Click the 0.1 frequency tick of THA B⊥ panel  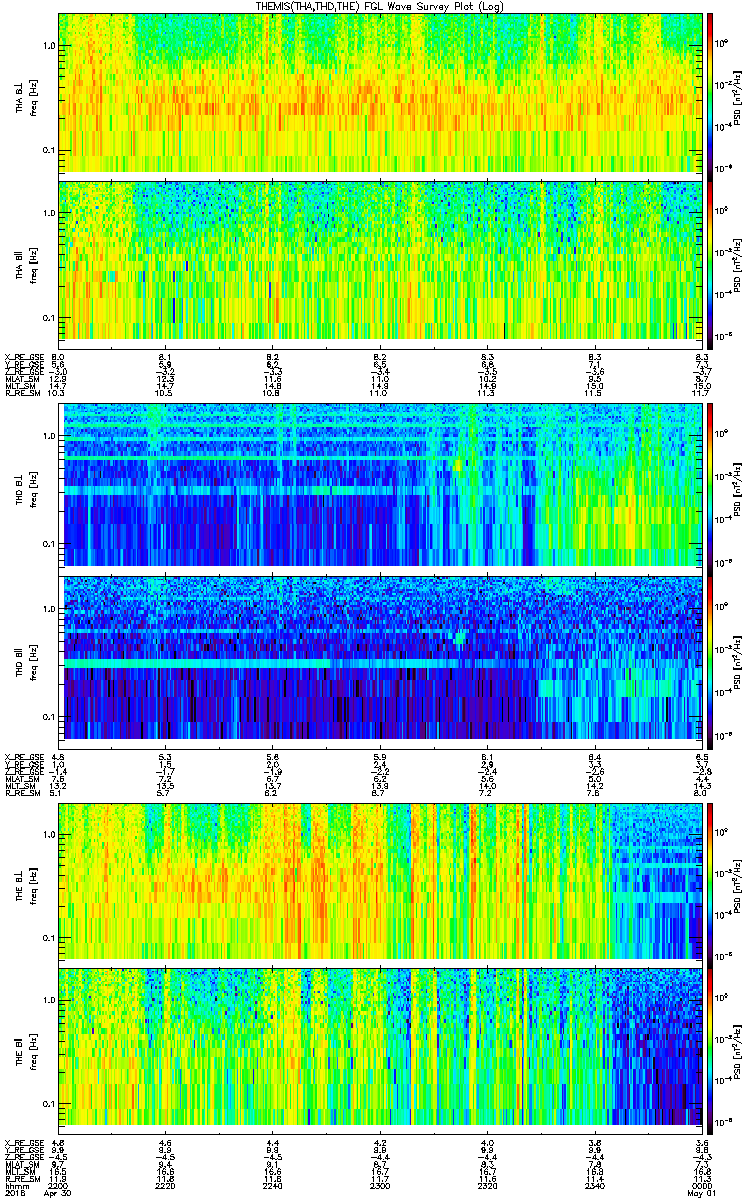click(x=48, y=151)
